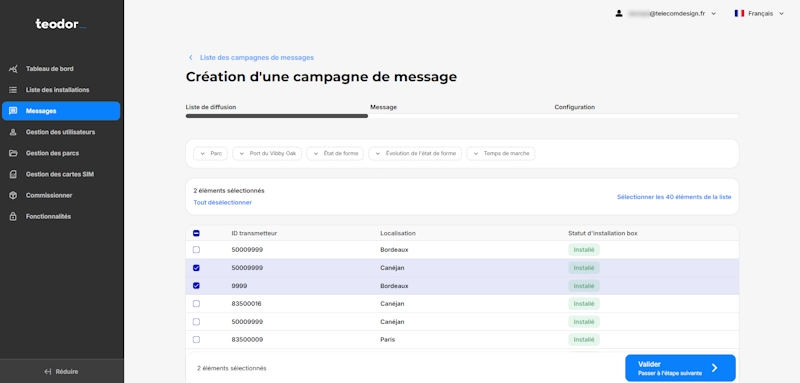Open Gestion des parcs
Viewport: 800px width, 383px height.
(61, 153)
